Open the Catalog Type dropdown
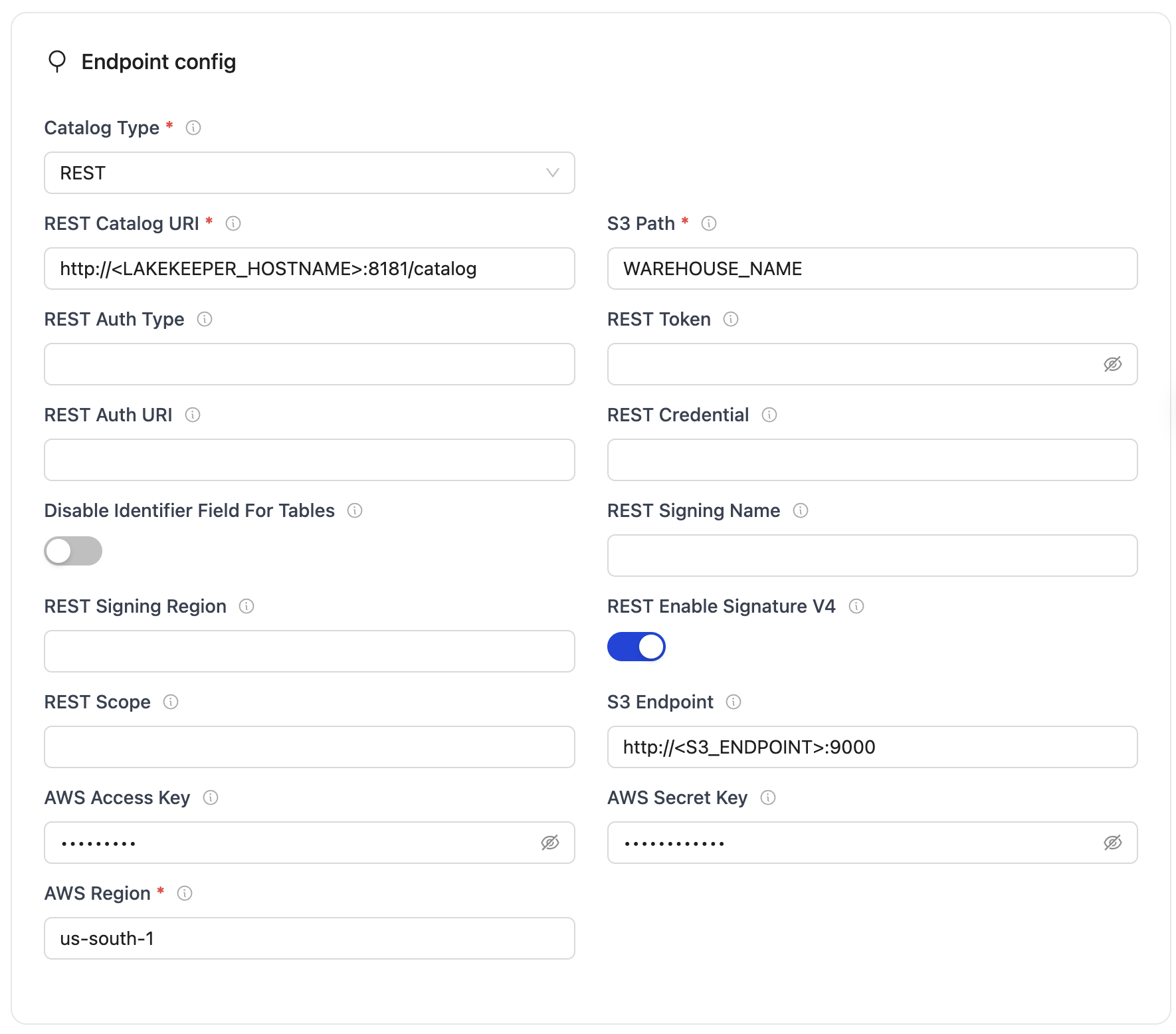1176x1034 pixels. [309, 173]
